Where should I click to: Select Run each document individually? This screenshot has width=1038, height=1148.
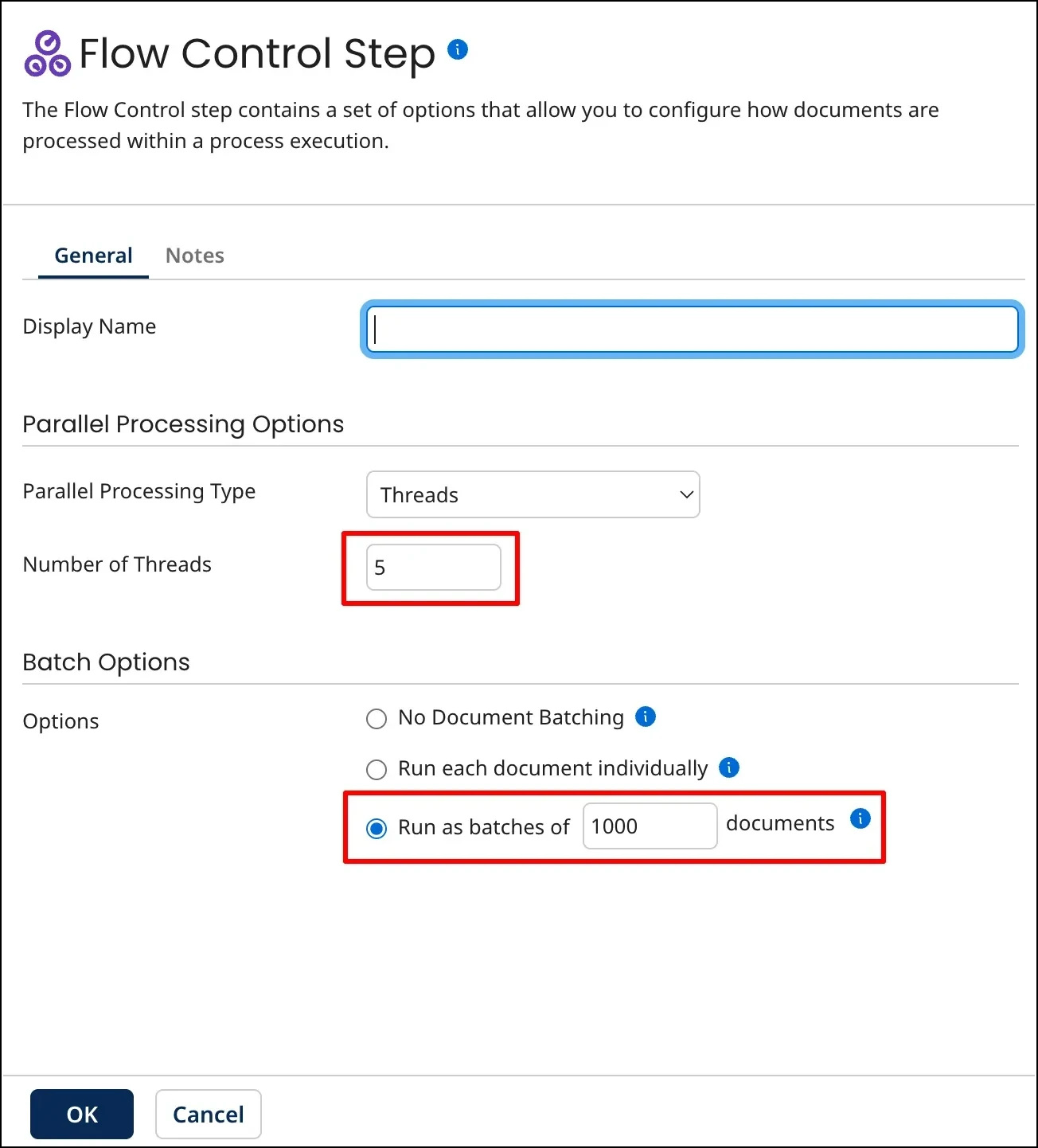point(376,769)
